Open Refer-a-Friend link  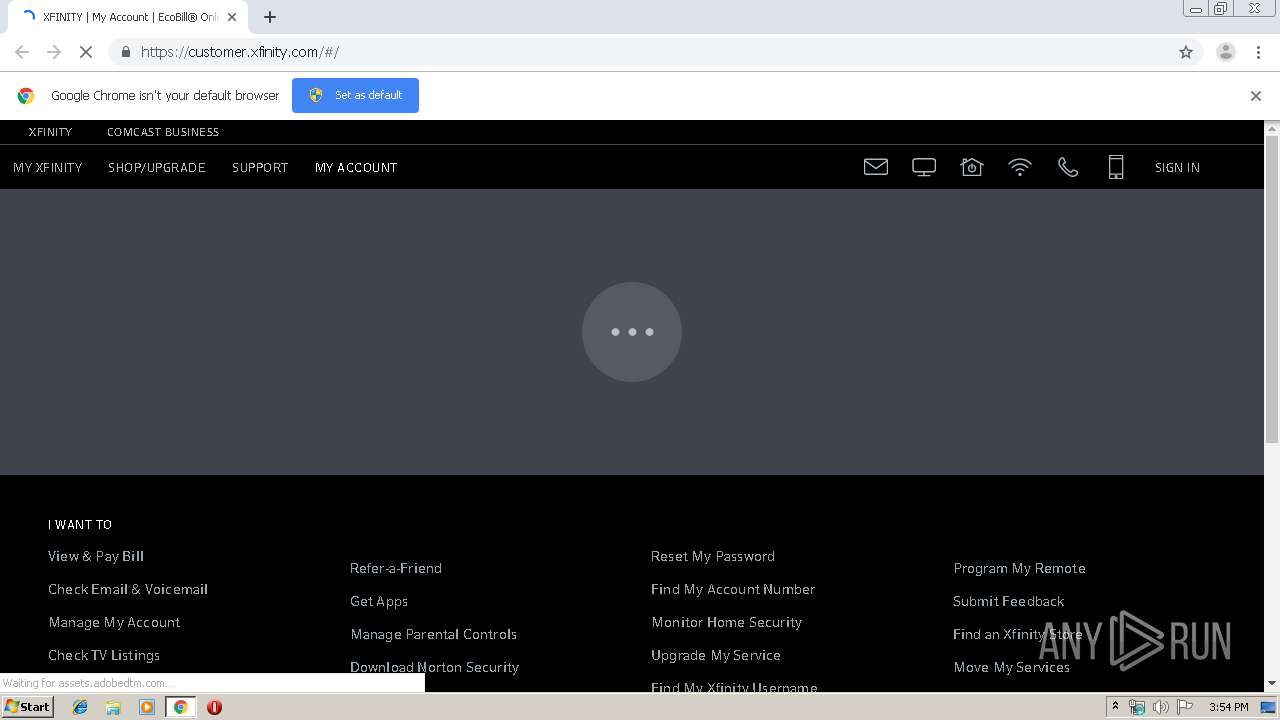pyautogui.click(x=396, y=568)
